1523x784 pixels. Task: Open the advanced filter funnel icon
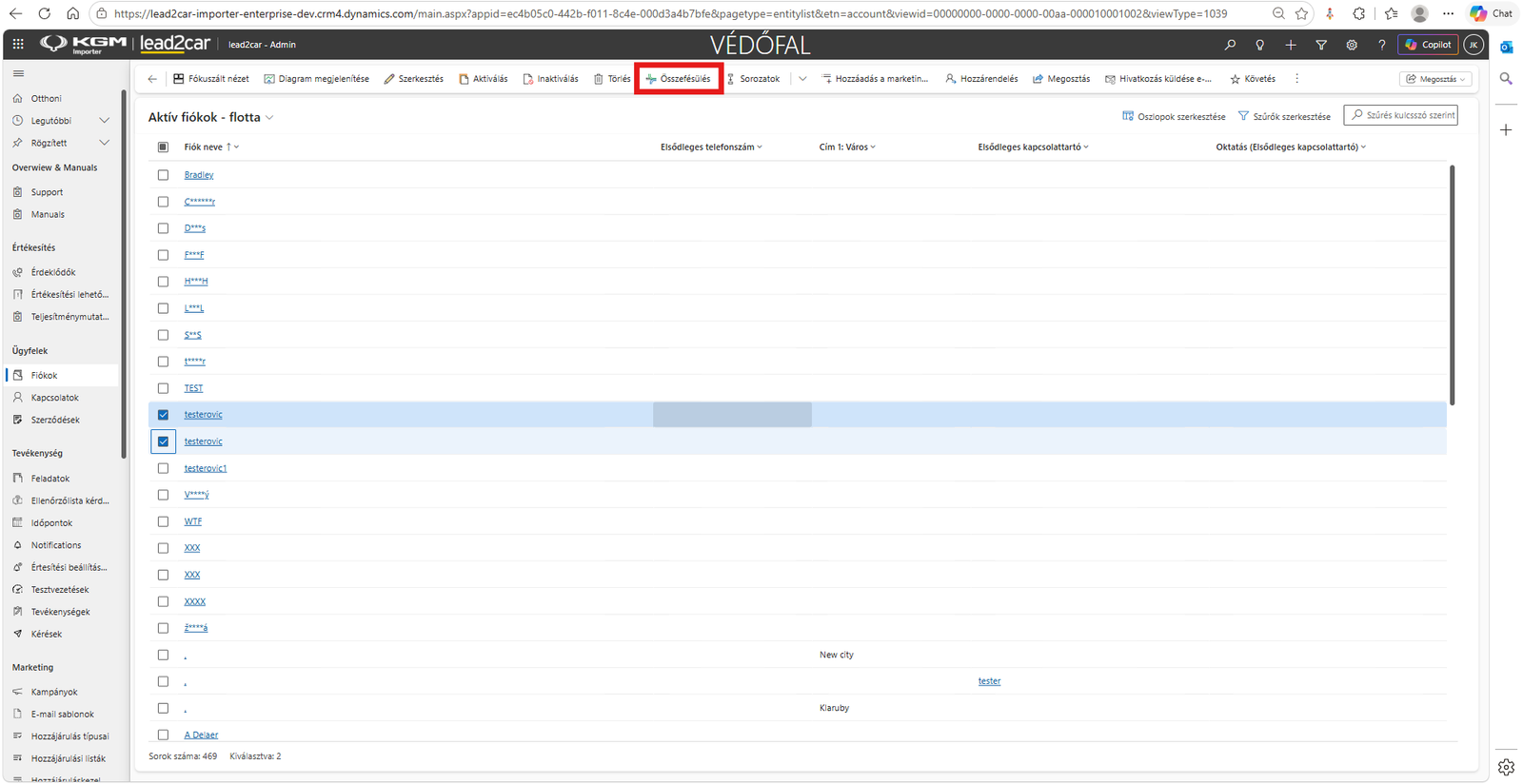[x=1321, y=45]
